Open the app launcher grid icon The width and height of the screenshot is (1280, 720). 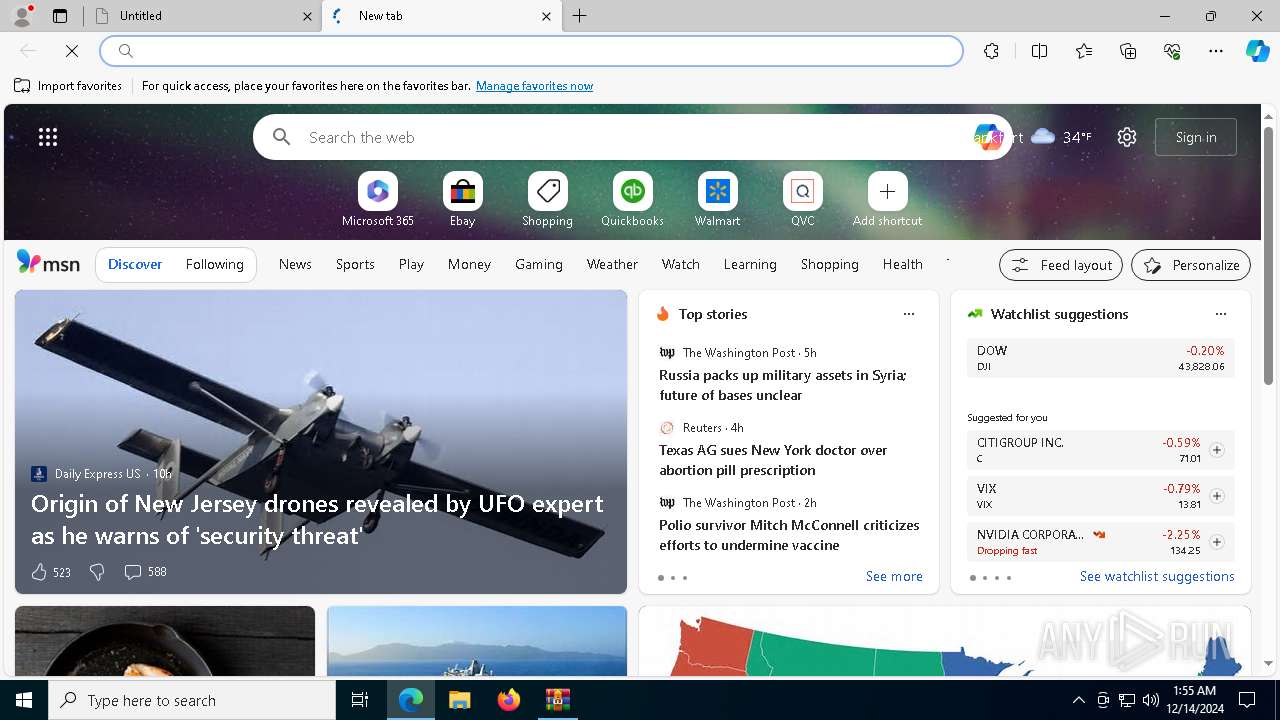48,137
